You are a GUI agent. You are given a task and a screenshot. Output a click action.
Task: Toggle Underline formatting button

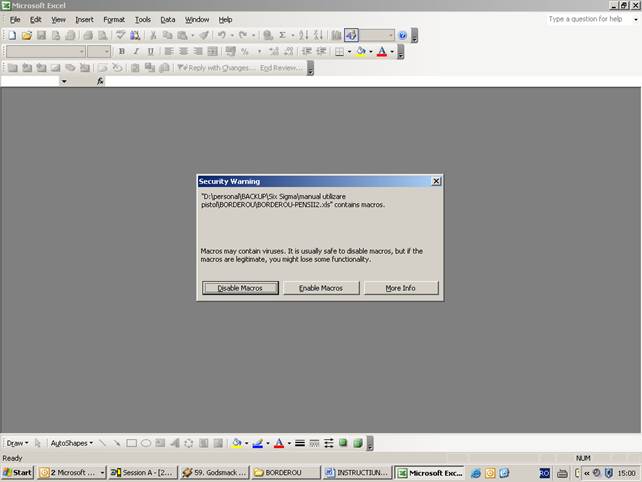[x=151, y=52]
